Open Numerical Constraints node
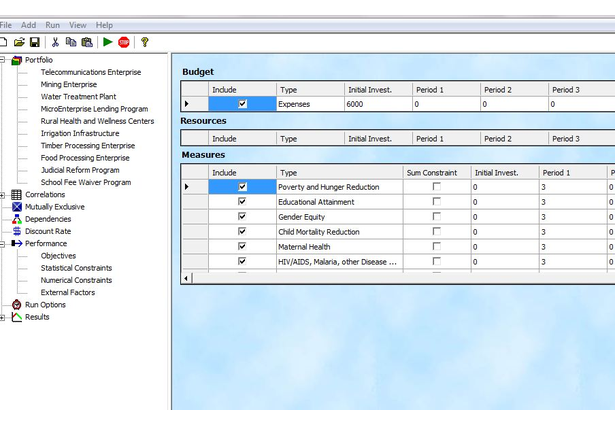The image size is (615, 424). click(76, 280)
